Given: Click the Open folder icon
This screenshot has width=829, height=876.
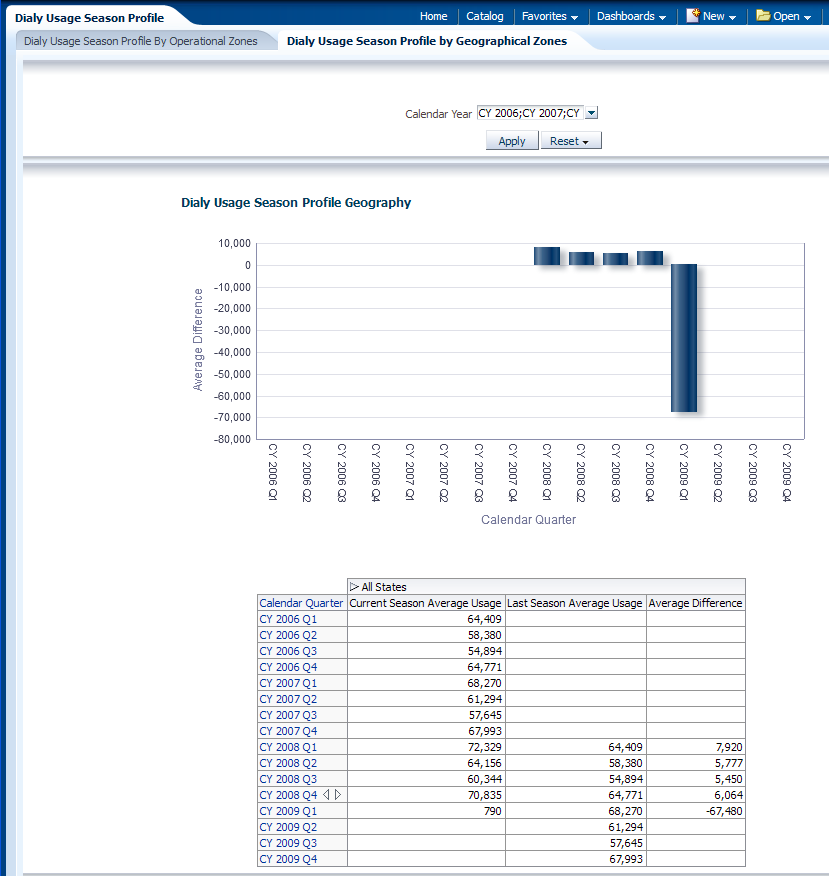Looking at the screenshot, I should pyautogui.click(x=763, y=15).
